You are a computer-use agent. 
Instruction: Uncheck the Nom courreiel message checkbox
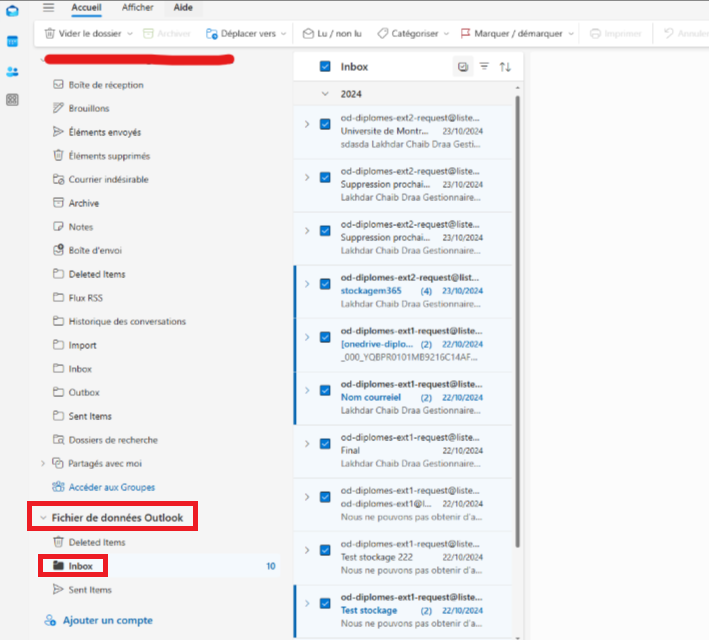[325, 391]
